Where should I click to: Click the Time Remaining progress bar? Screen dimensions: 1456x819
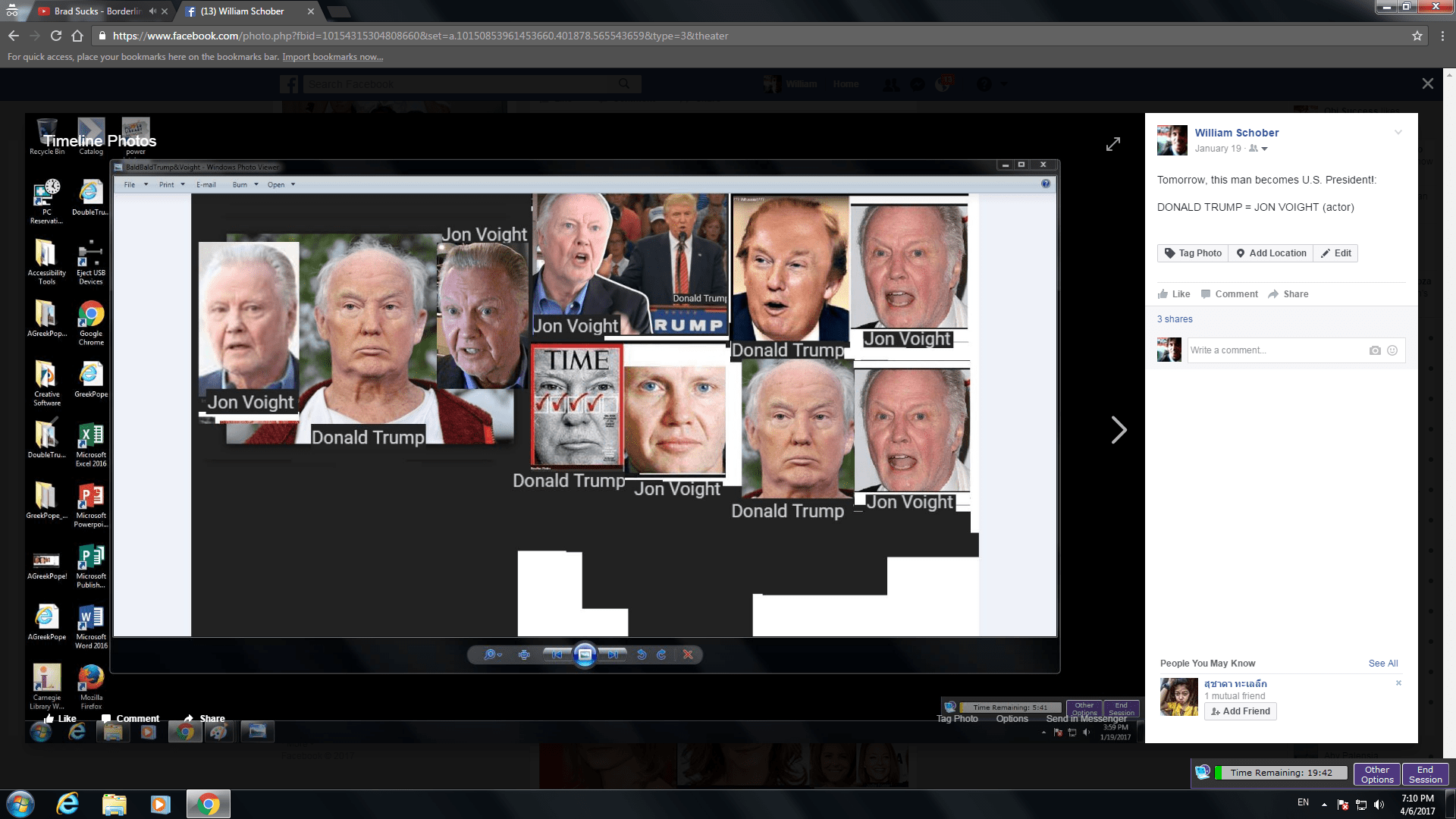pyautogui.click(x=1281, y=773)
